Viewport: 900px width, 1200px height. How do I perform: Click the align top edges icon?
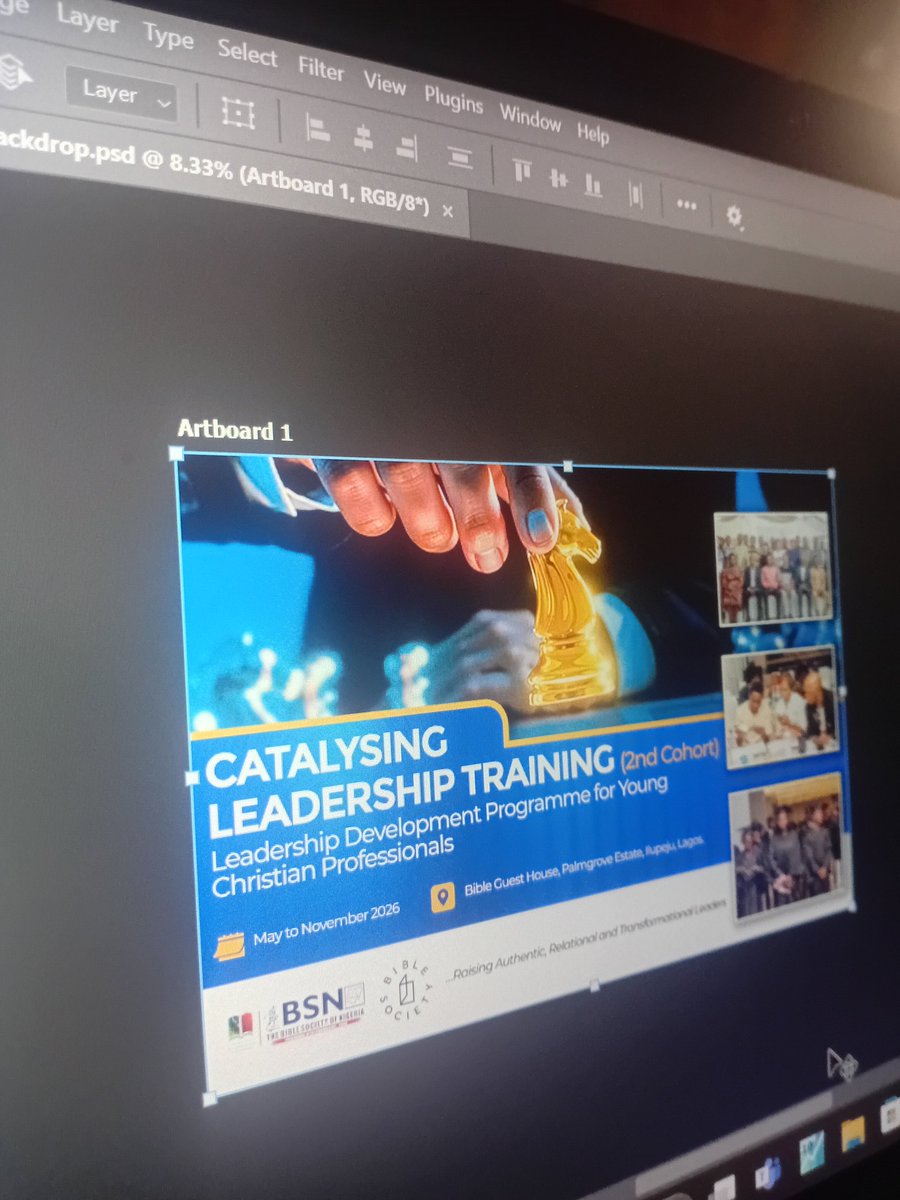click(x=522, y=172)
